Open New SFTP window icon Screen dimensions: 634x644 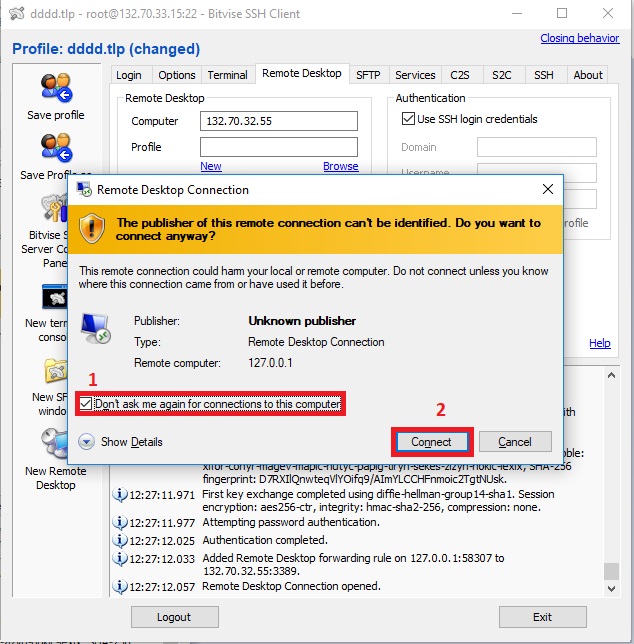(55, 370)
